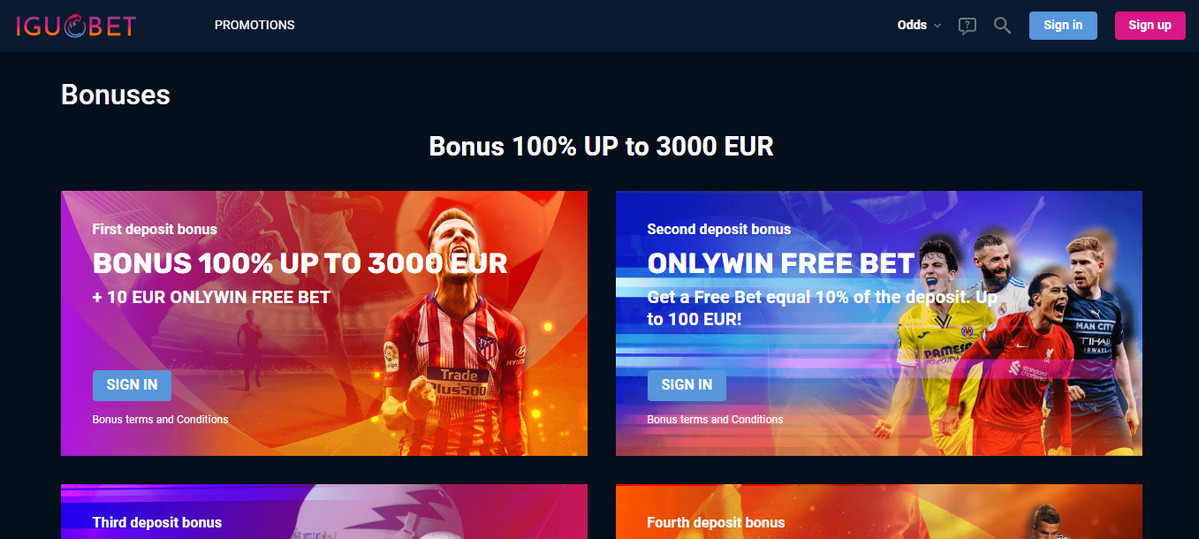This screenshot has height=539, width=1199.
Task: Open the PROMOTIONS menu item
Action: click(x=255, y=25)
